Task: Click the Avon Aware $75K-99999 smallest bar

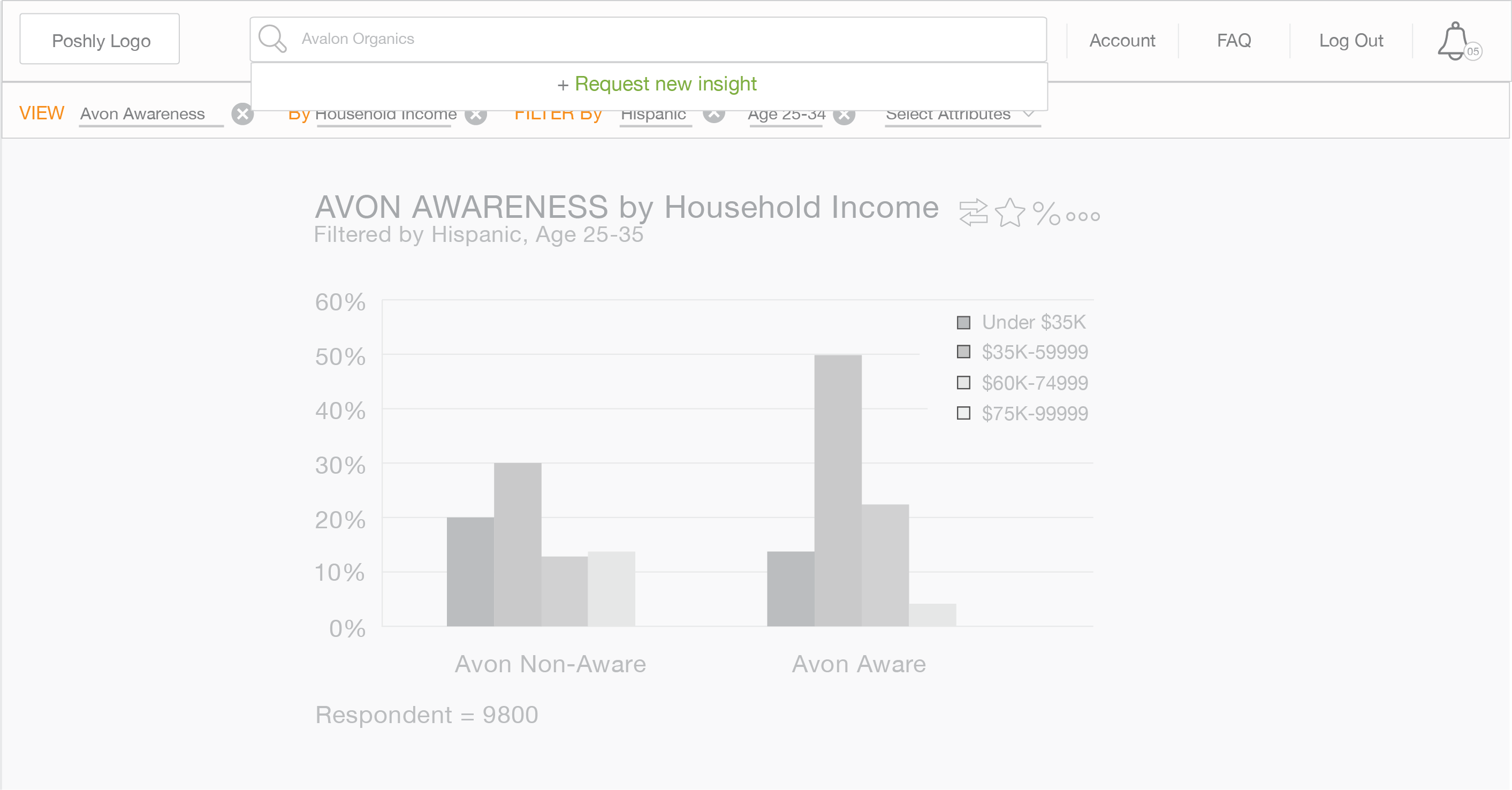Action: pyautogui.click(x=932, y=615)
